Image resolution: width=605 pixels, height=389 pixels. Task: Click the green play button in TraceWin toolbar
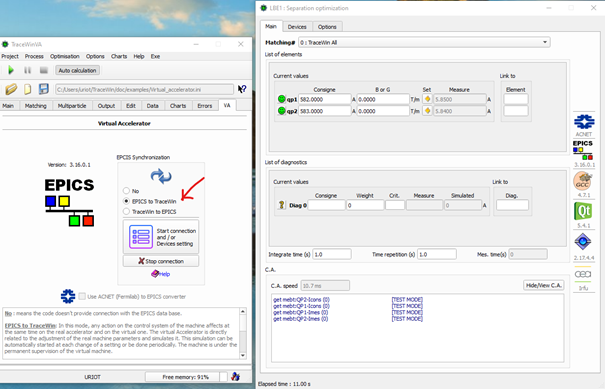click(11, 70)
